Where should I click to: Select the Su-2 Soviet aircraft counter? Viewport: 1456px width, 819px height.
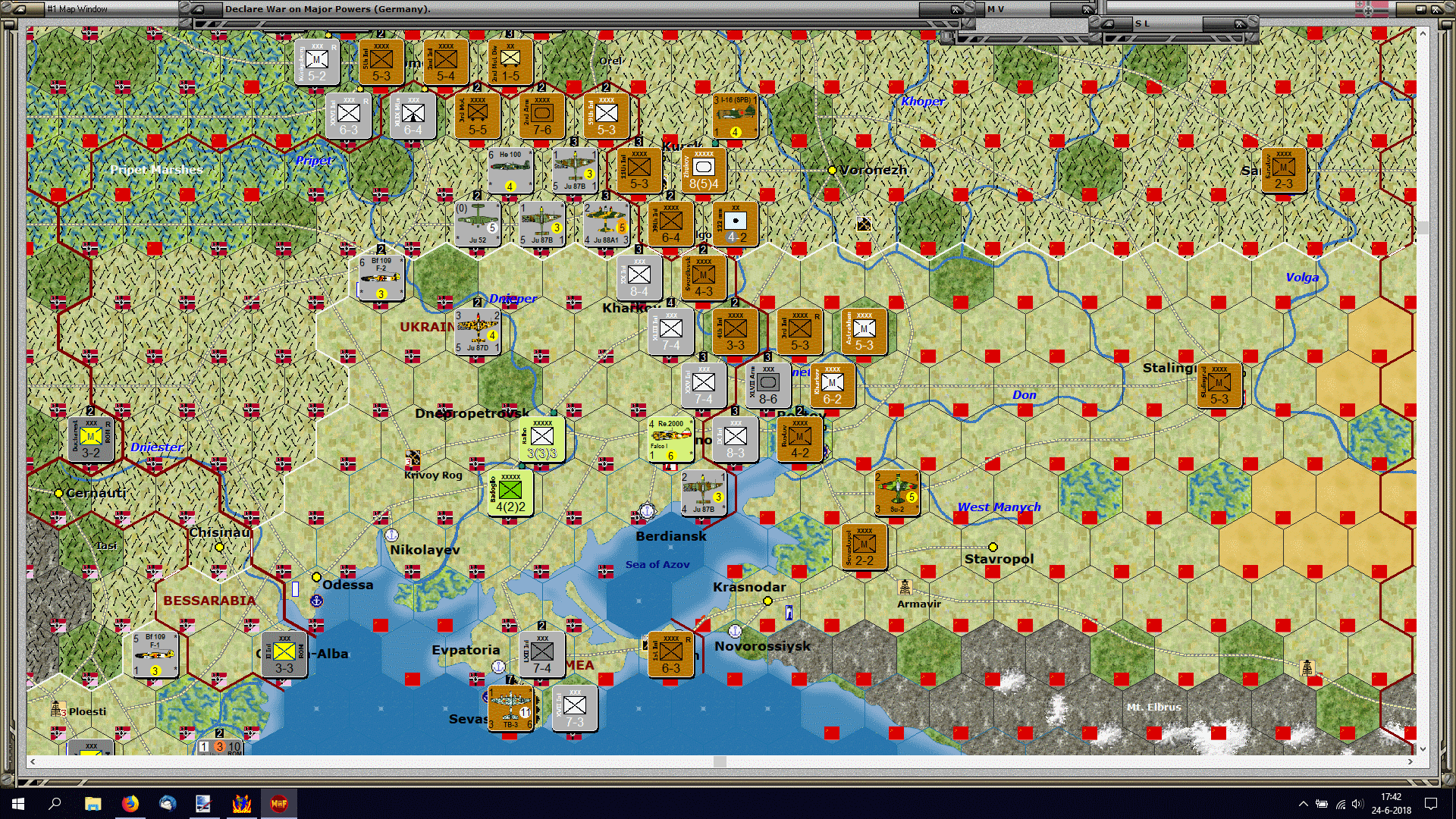pyautogui.click(x=897, y=493)
